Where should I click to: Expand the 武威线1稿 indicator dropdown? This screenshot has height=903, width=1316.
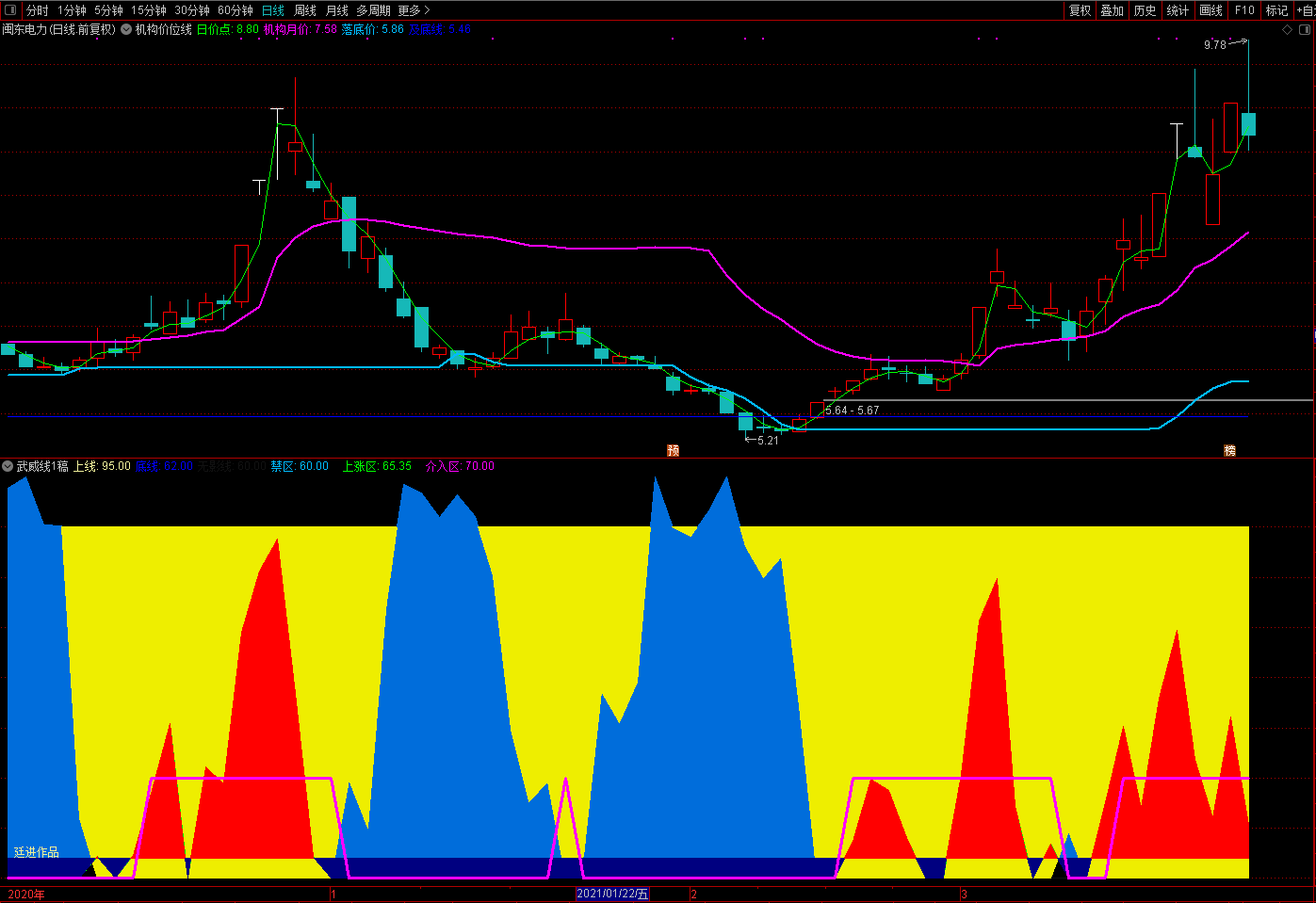[8, 466]
